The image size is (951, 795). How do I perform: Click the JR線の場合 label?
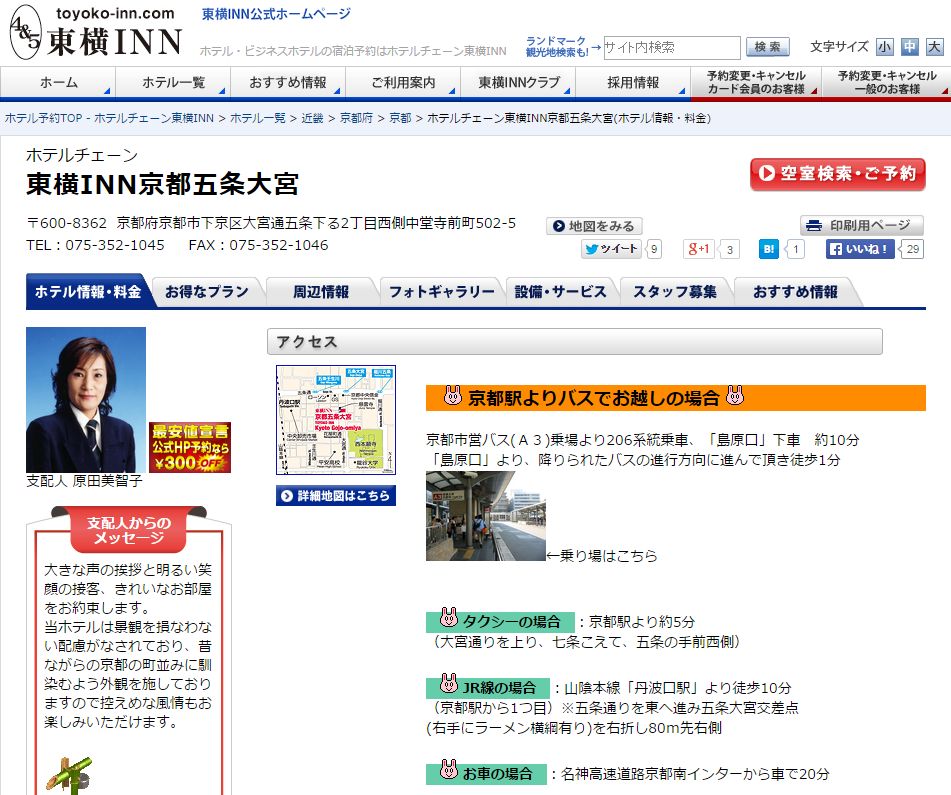[488, 688]
